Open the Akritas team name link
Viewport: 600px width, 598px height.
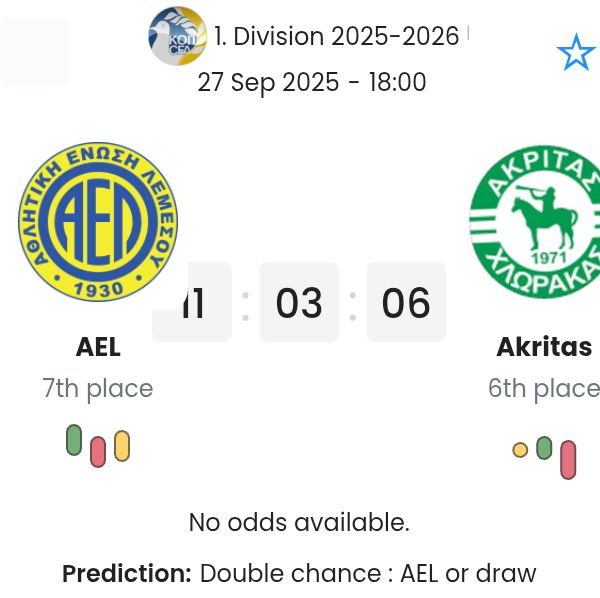point(544,347)
